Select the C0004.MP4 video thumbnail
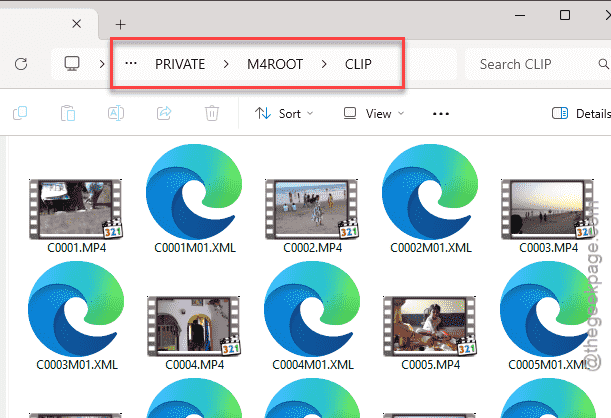 coord(194,326)
